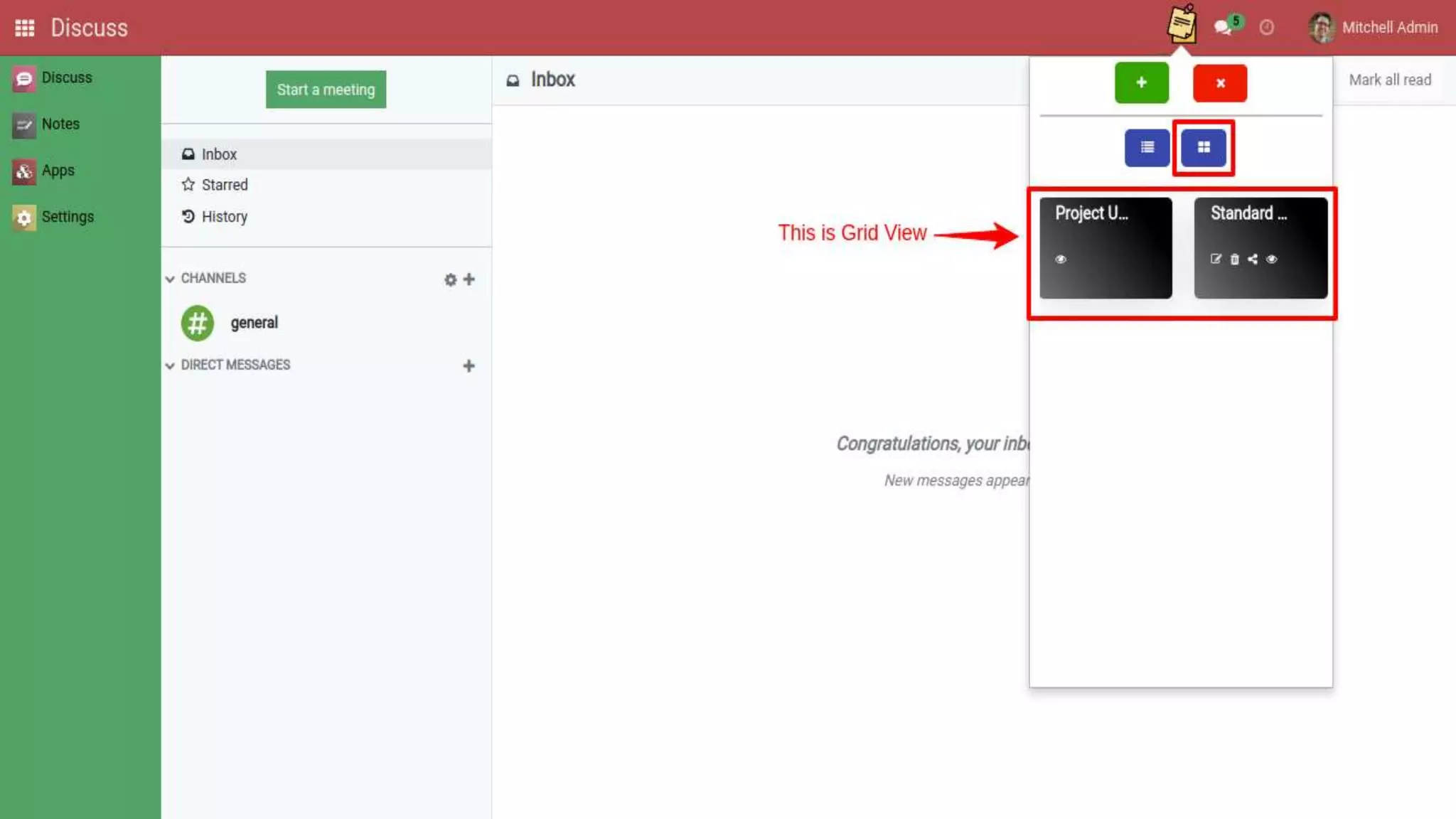Select Starred in the mailbox list

(224, 185)
